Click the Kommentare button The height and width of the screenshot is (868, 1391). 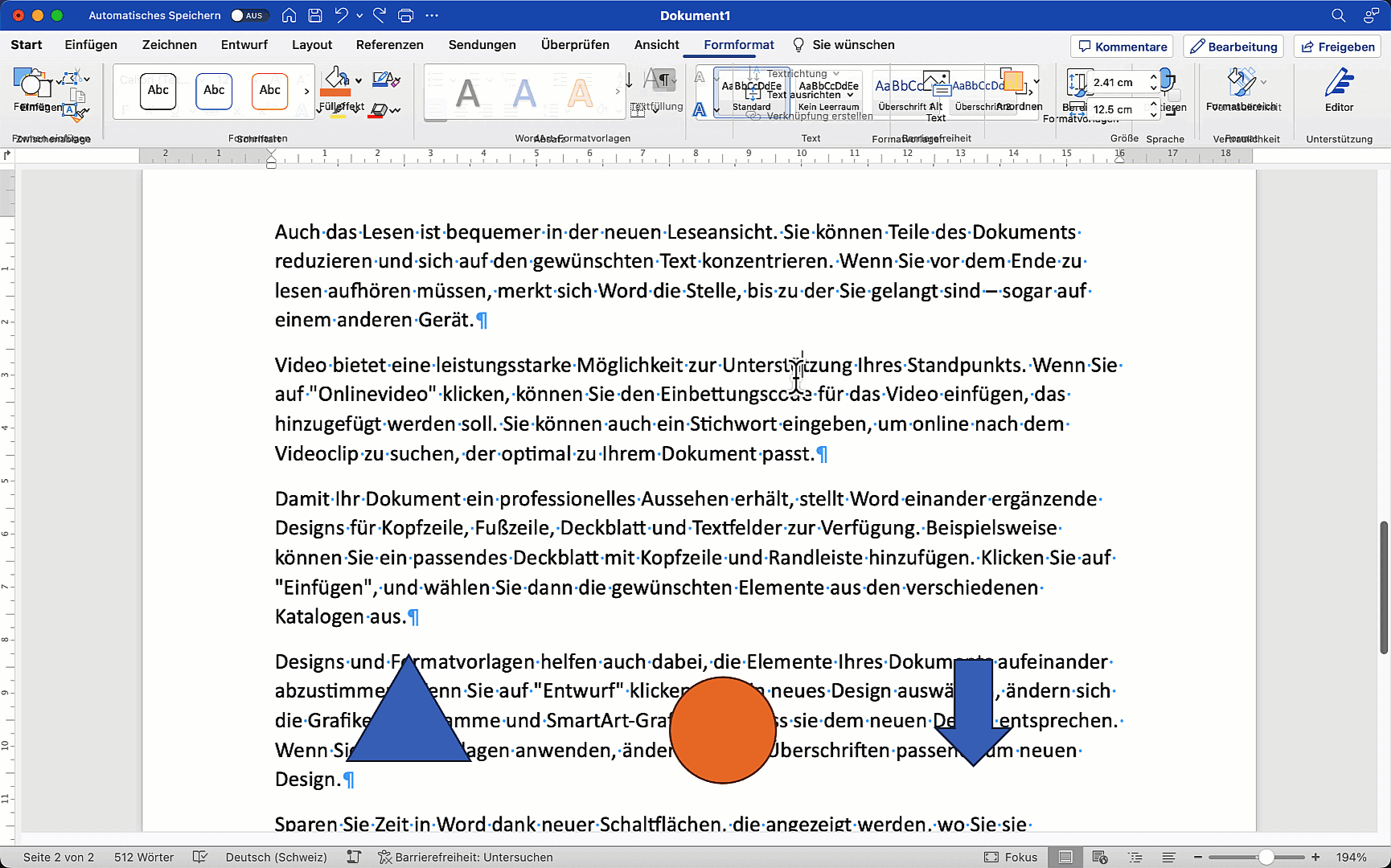click(1122, 47)
